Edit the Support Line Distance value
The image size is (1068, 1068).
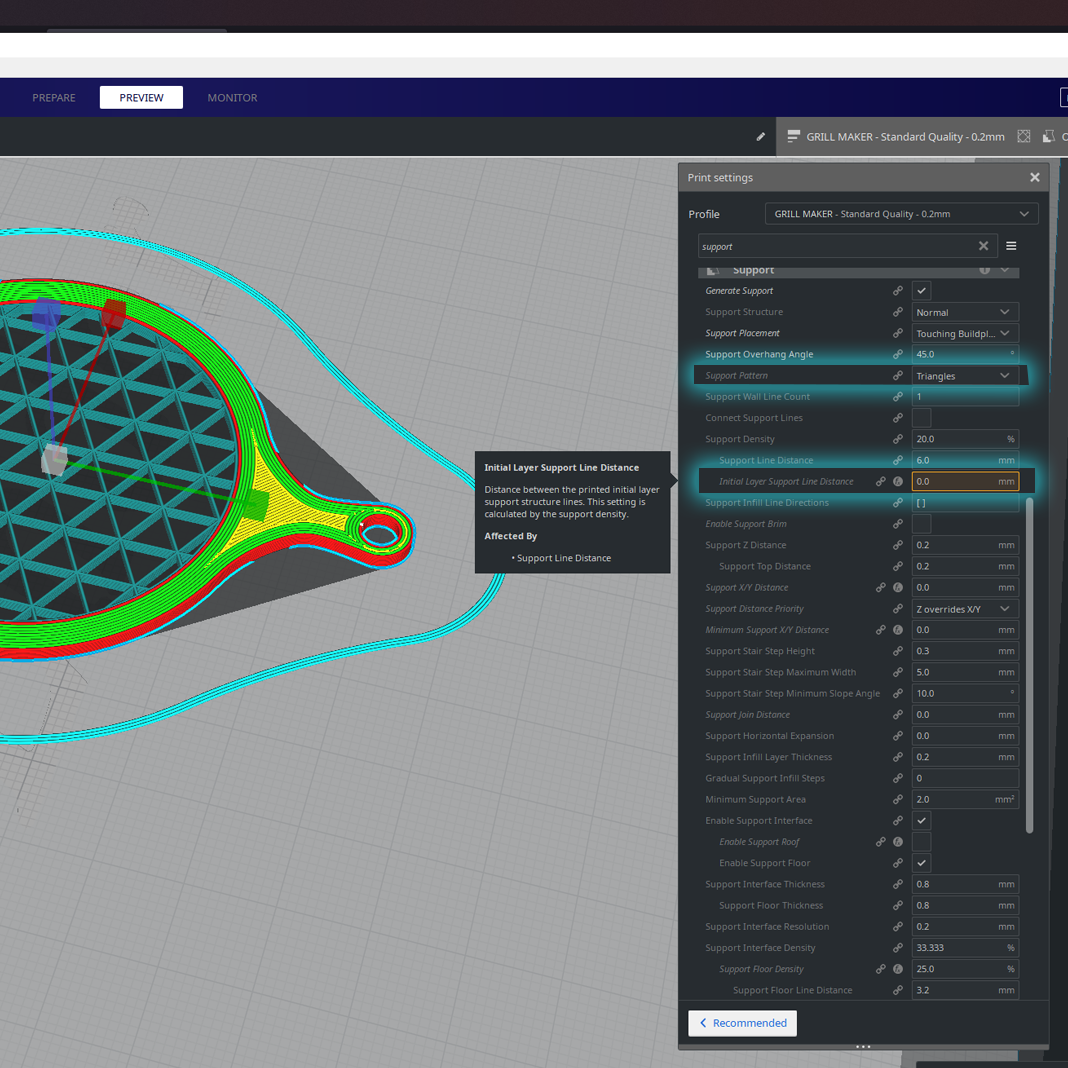[x=965, y=460]
